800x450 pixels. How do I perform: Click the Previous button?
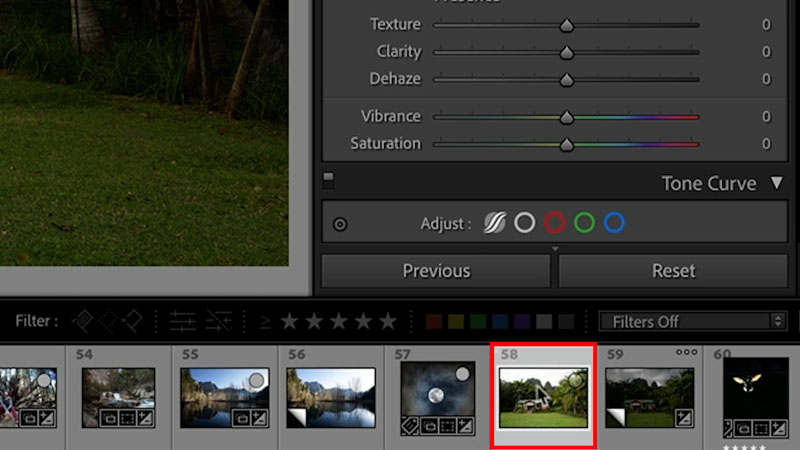(x=436, y=271)
